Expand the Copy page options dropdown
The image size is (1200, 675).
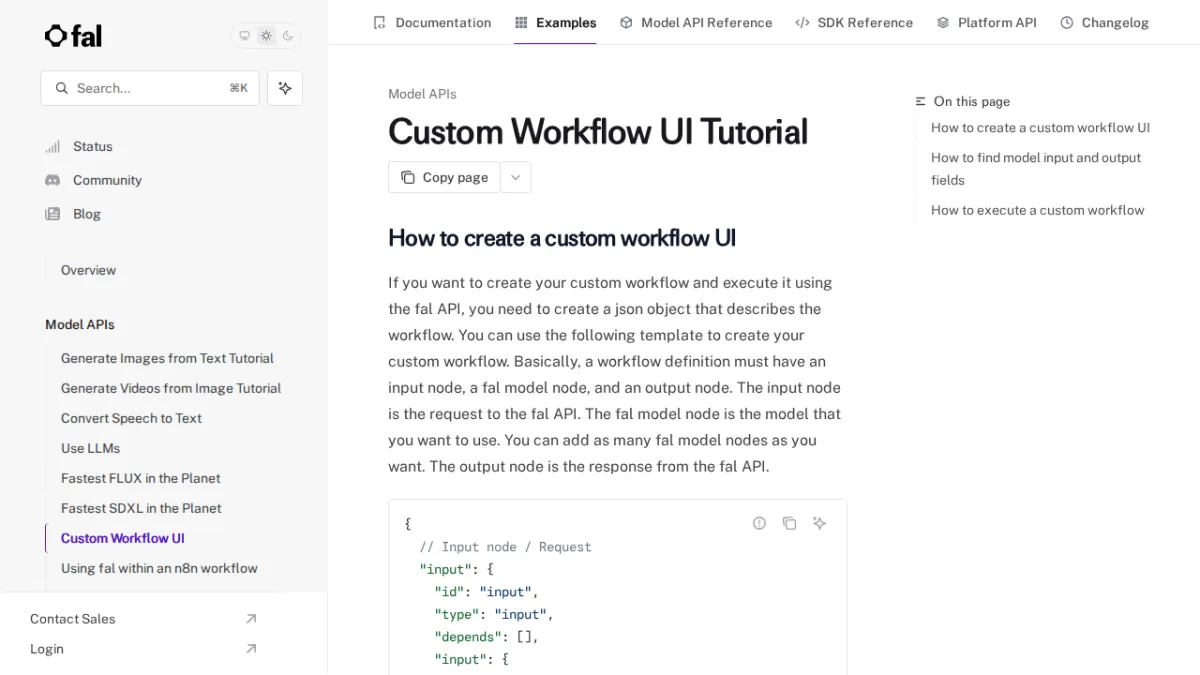pos(515,177)
